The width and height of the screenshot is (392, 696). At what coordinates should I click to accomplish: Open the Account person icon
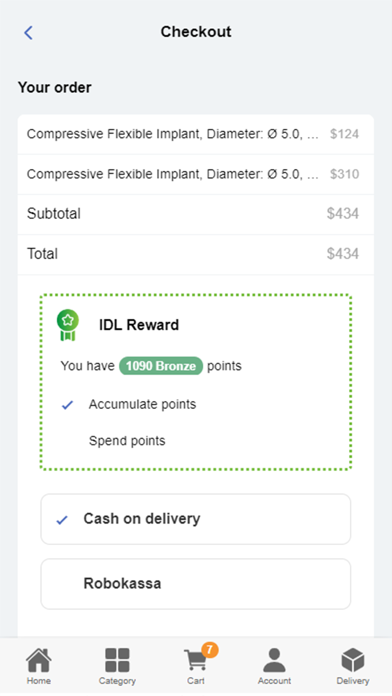[x=274, y=660]
